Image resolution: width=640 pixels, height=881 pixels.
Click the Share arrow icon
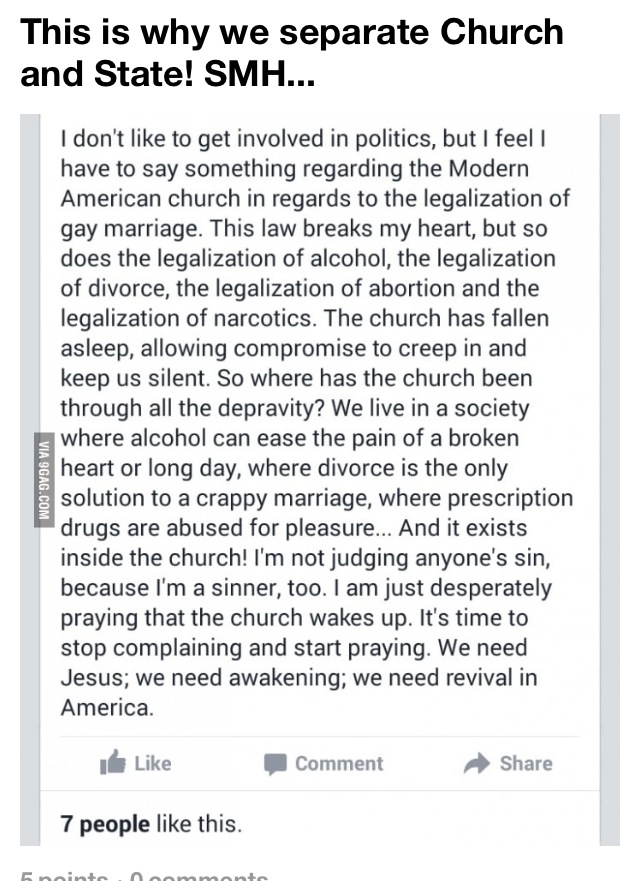(478, 763)
